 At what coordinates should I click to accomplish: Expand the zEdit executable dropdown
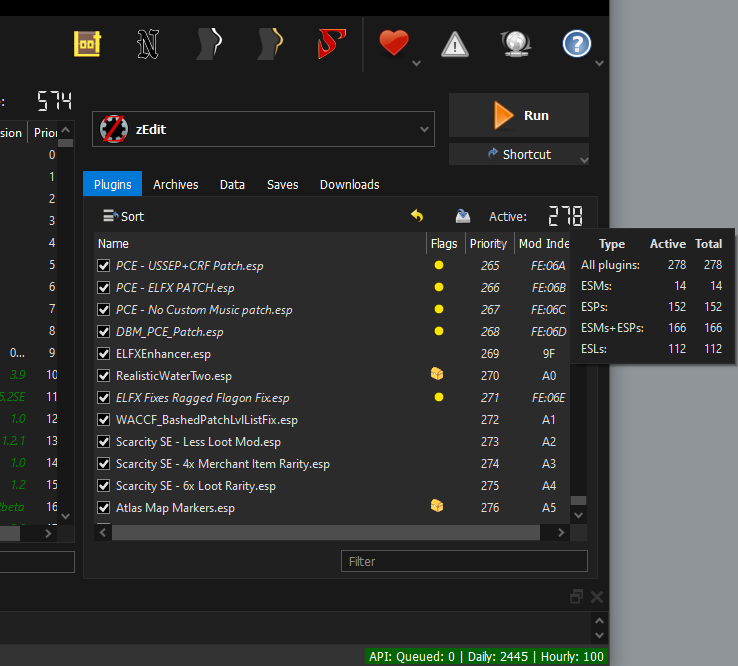coord(424,129)
